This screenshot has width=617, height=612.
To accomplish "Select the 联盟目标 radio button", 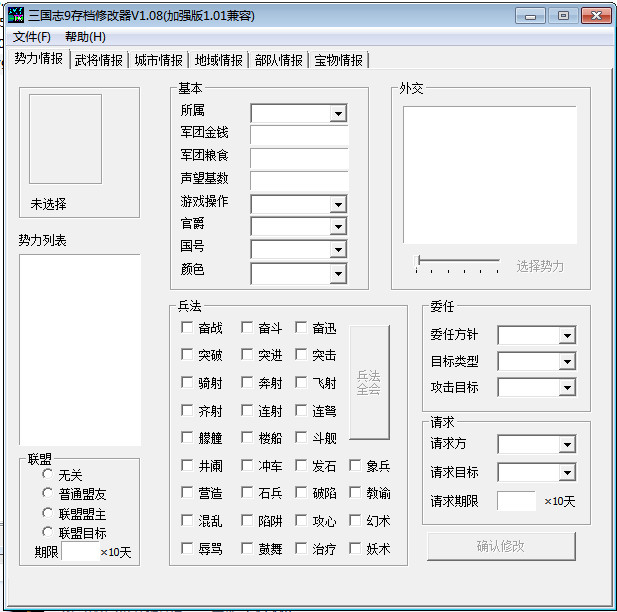I will 48,532.
